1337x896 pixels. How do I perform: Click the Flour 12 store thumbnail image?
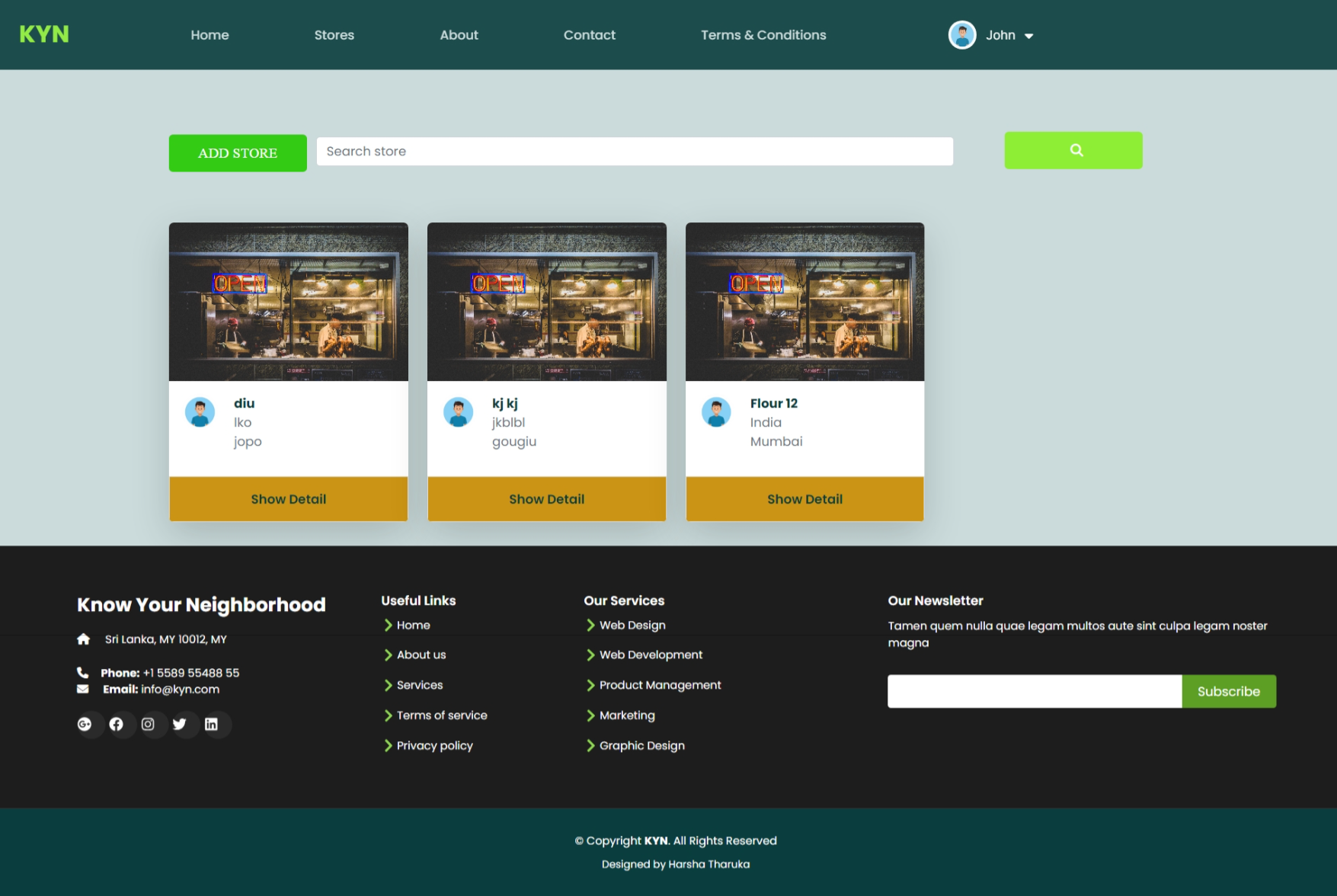804,302
